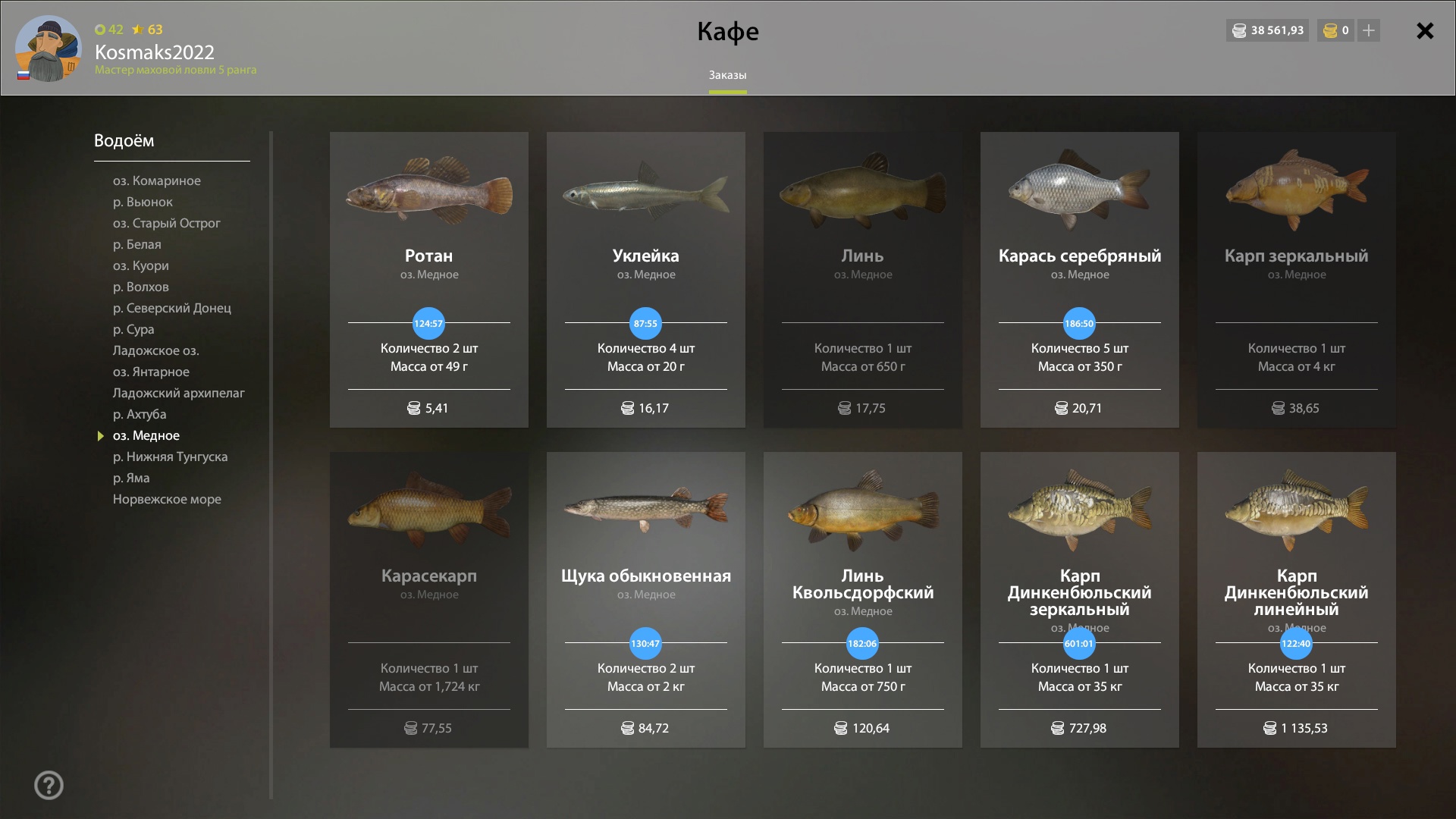Select оз. Комариное in water list

(157, 180)
